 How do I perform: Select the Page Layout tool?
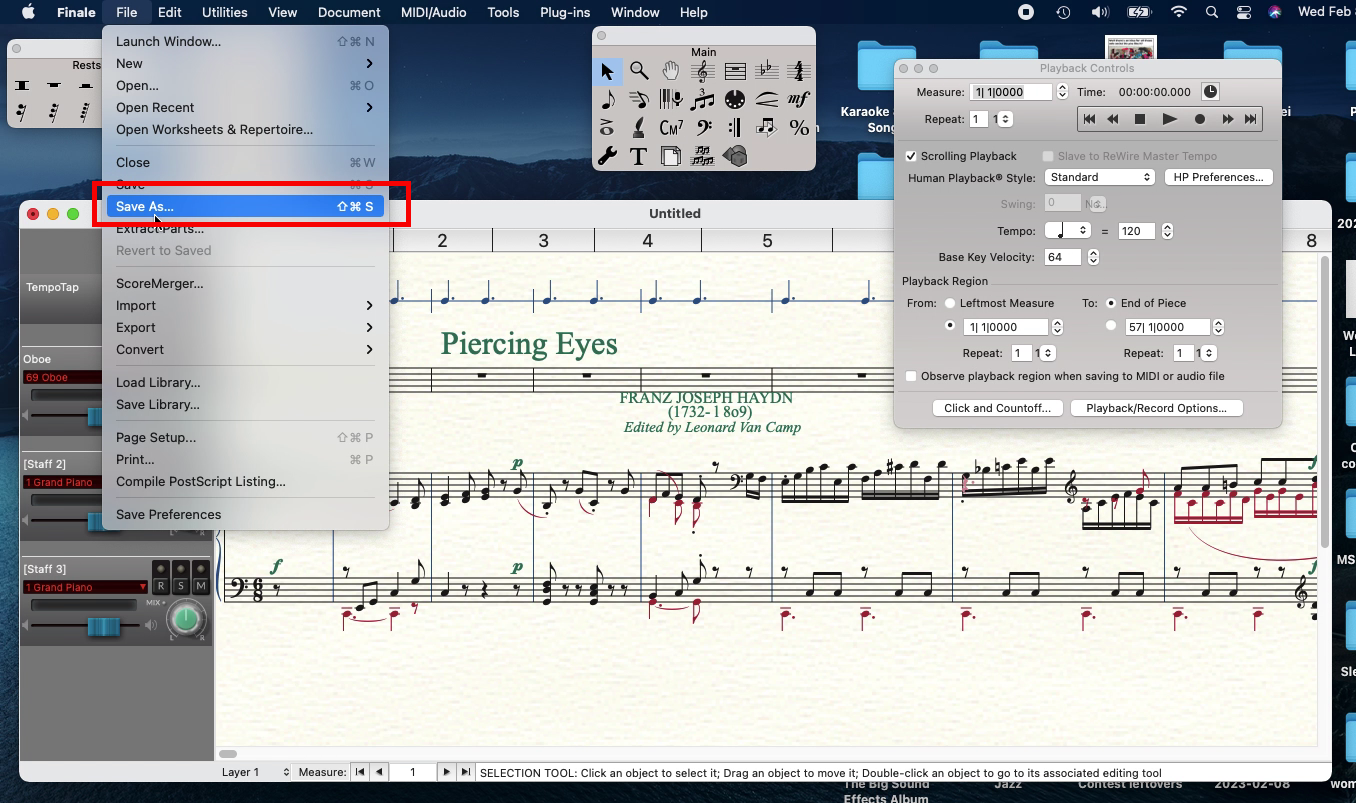click(671, 157)
